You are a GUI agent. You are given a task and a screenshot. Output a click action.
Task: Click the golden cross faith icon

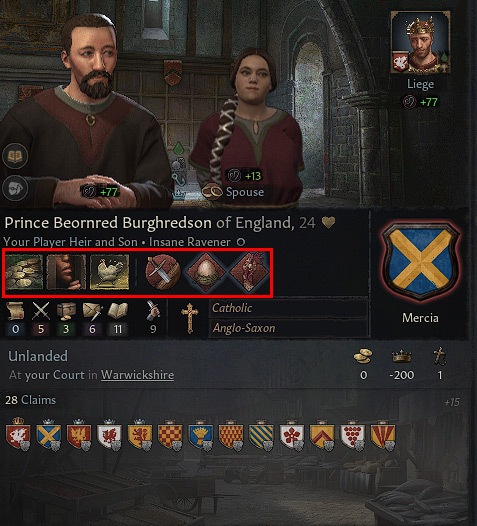click(190, 318)
